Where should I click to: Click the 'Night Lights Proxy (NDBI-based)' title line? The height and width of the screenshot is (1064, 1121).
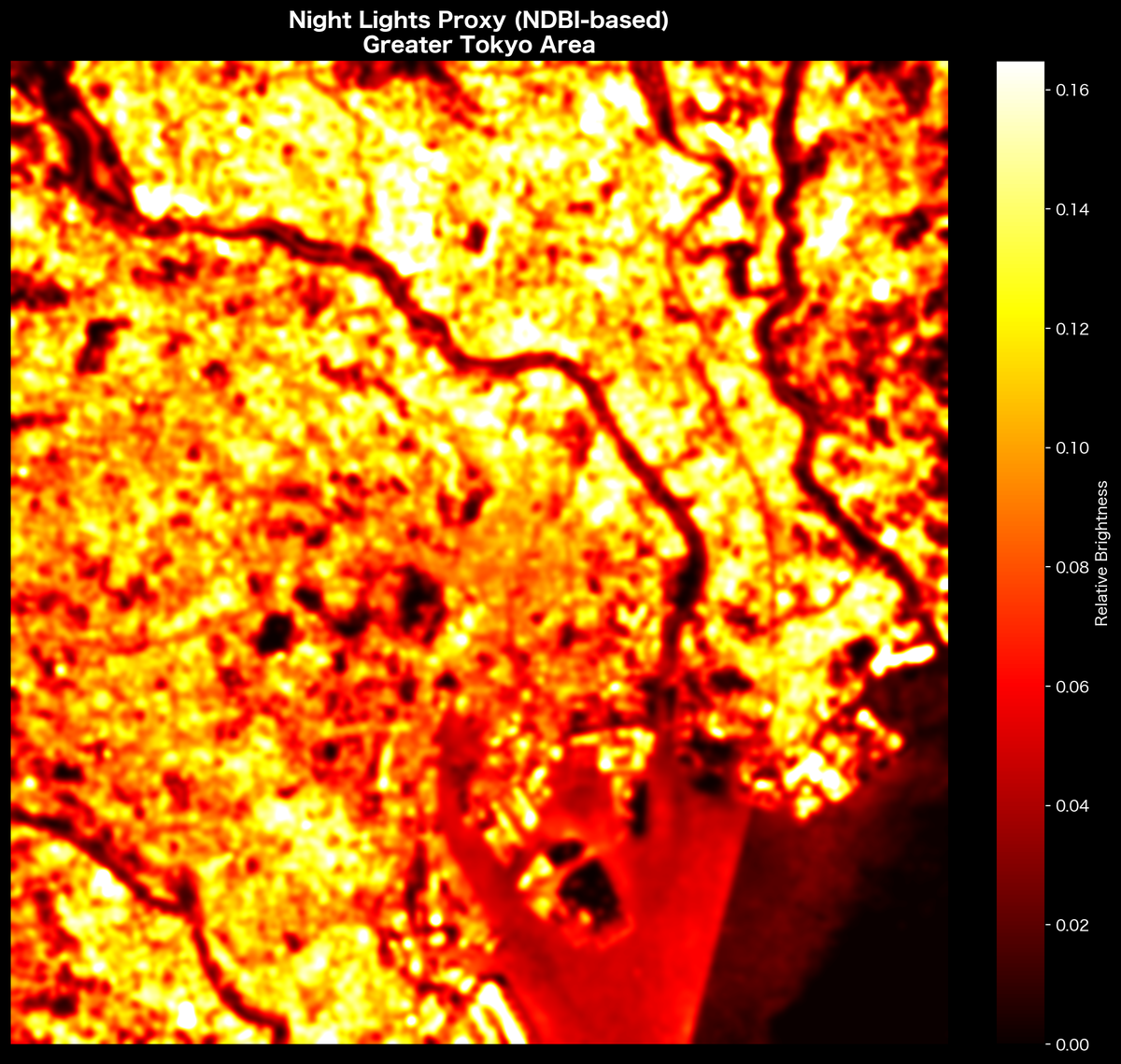pos(478,22)
